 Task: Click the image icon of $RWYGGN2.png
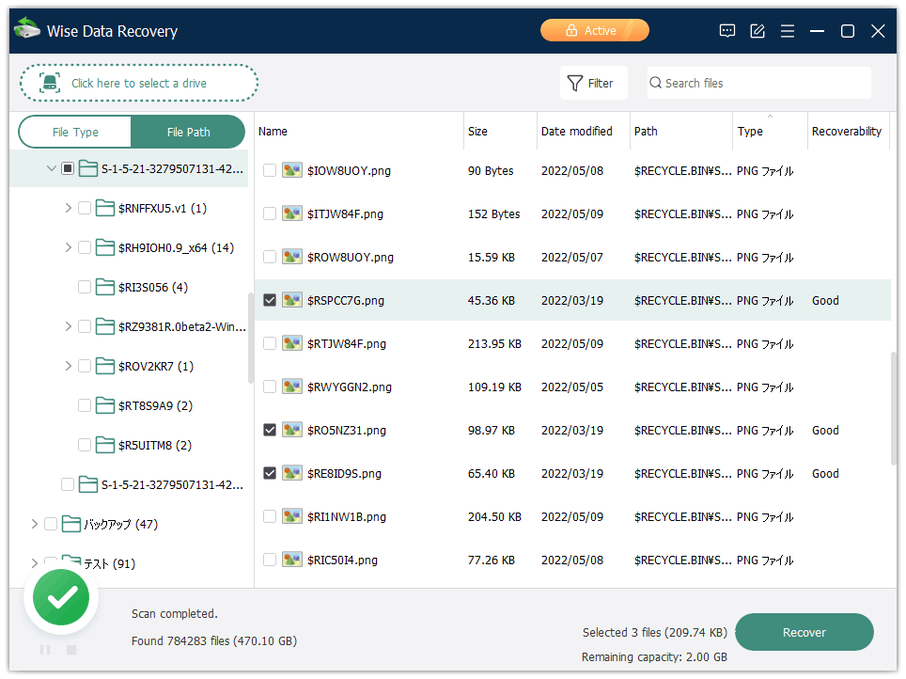click(292, 387)
